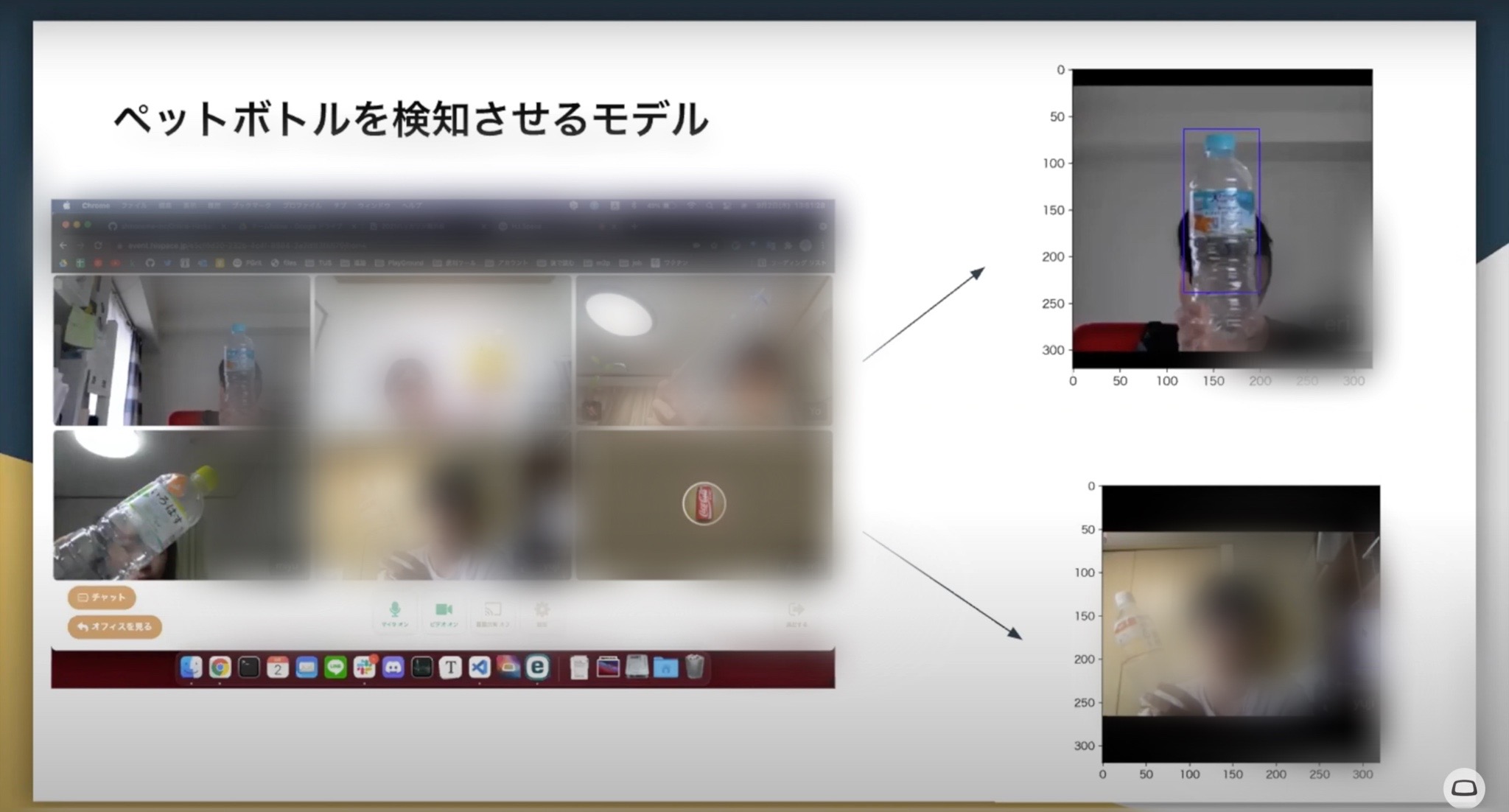Viewport: 1509px width, 812px height.
Task: Click the rounded logo icon at slide corner
Action: pyautogui.click(x=1463, y=788)
